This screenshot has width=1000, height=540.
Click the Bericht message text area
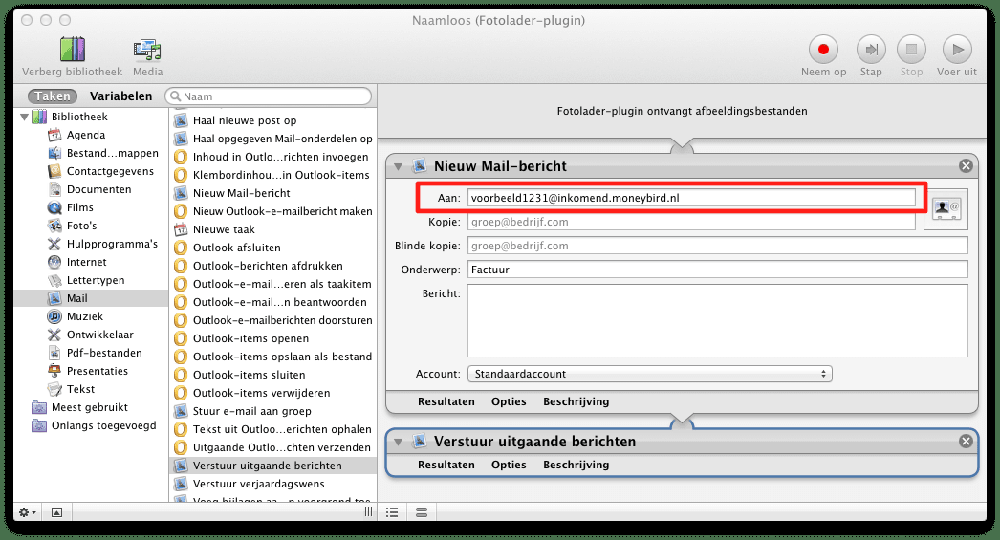click(x=717, y=320)
